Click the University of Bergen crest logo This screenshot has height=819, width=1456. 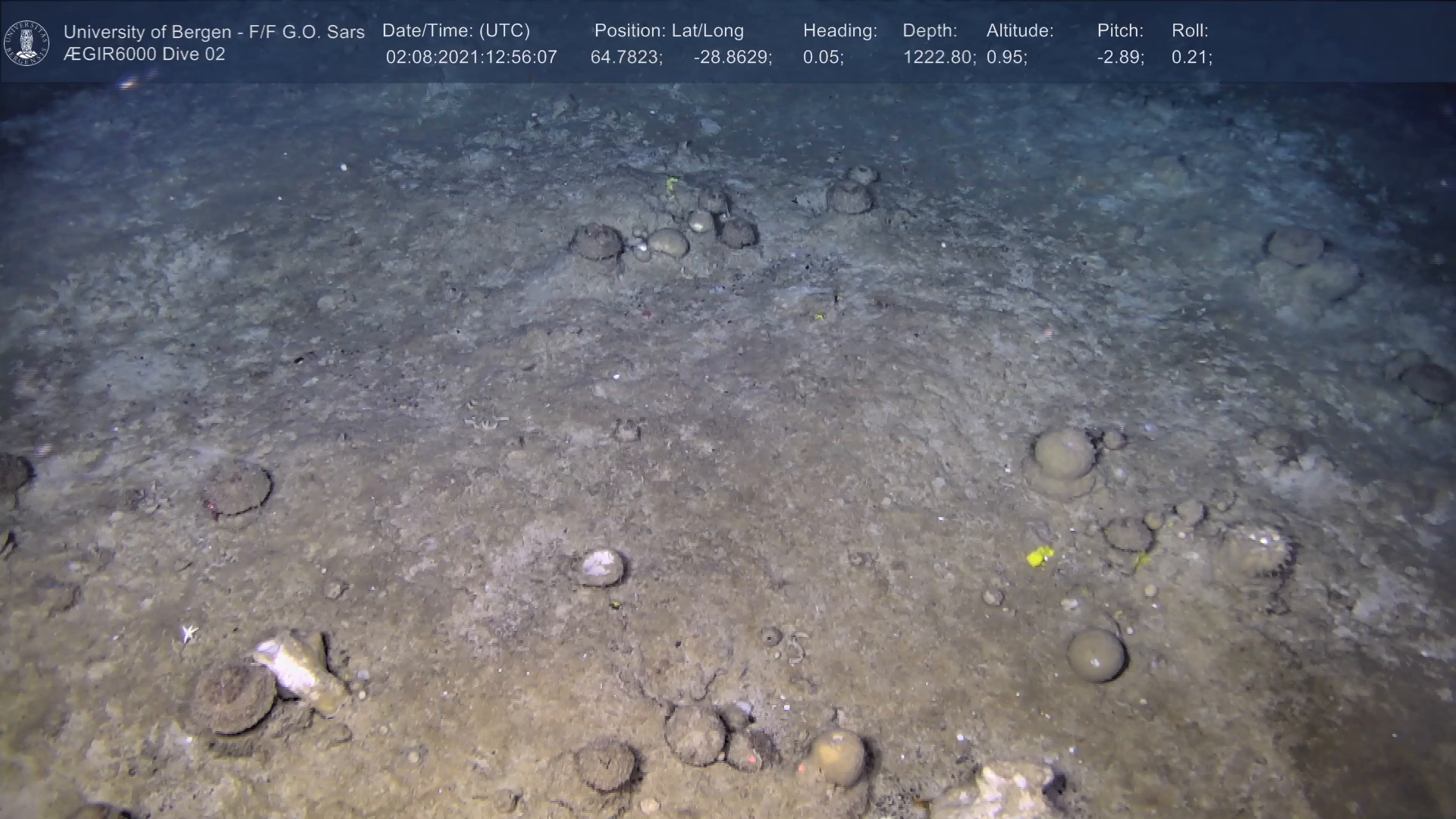pos(27,42)
